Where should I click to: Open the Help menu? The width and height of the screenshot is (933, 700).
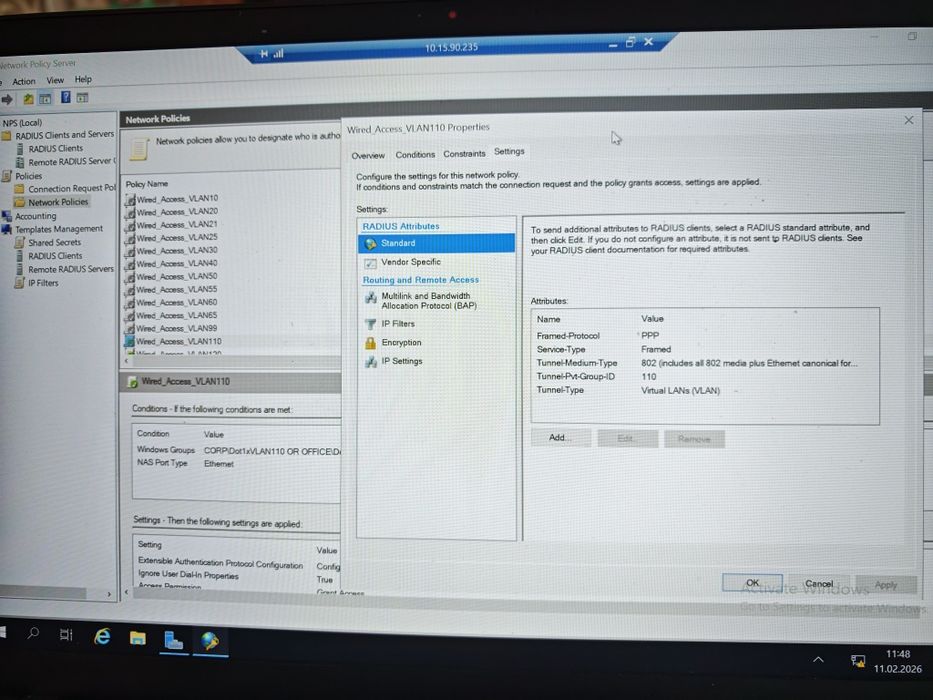(x=83, y=79)
